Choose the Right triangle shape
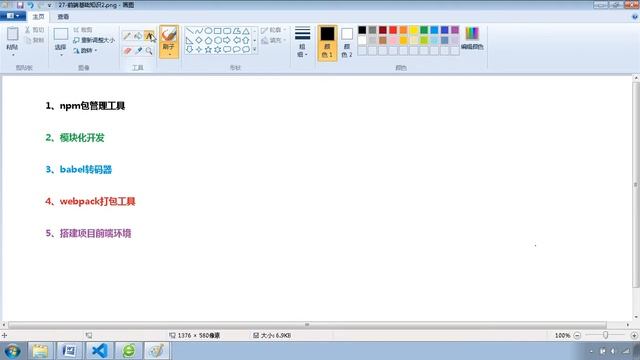 [x=189, y=40]
